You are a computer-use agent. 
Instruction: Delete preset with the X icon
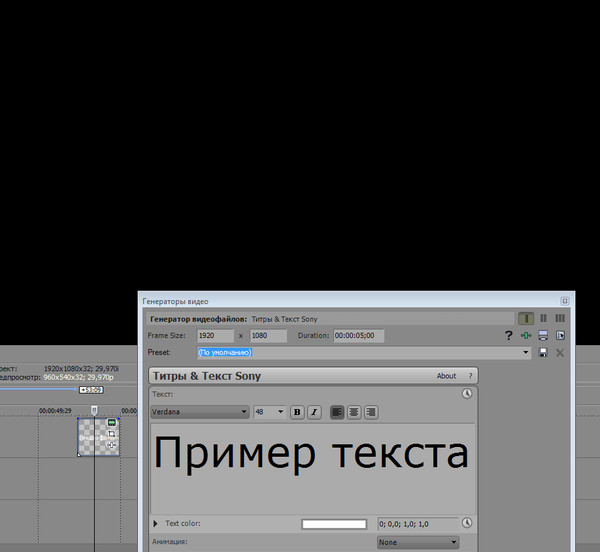(560, 353)
